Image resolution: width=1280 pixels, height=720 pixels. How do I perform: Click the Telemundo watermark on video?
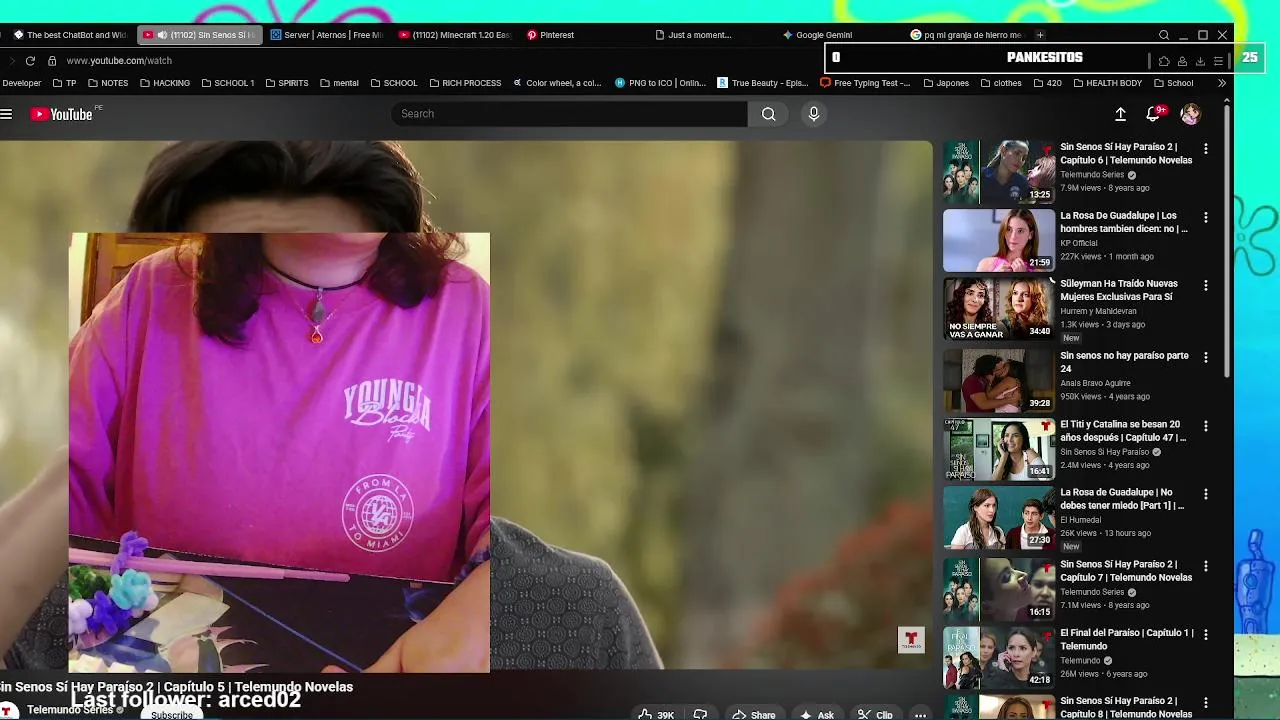coord(911,640)
